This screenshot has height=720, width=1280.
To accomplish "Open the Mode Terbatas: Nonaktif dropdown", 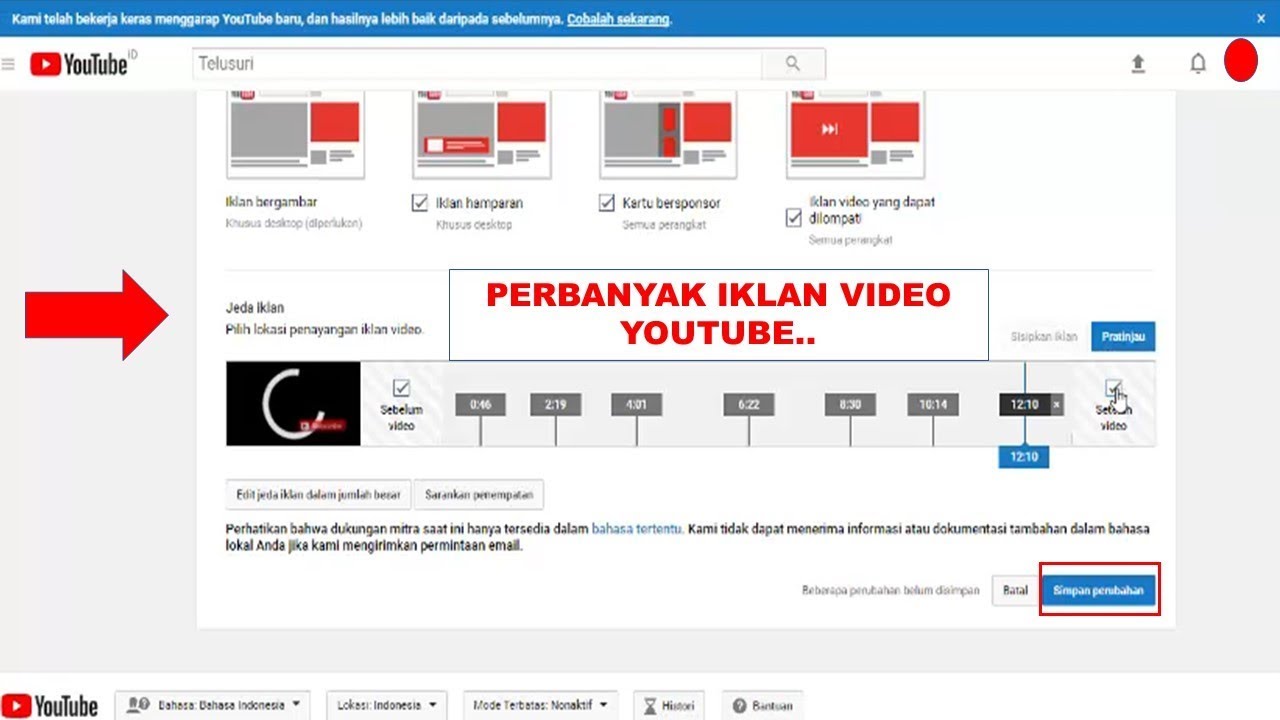I will click(x=540, y=705).
